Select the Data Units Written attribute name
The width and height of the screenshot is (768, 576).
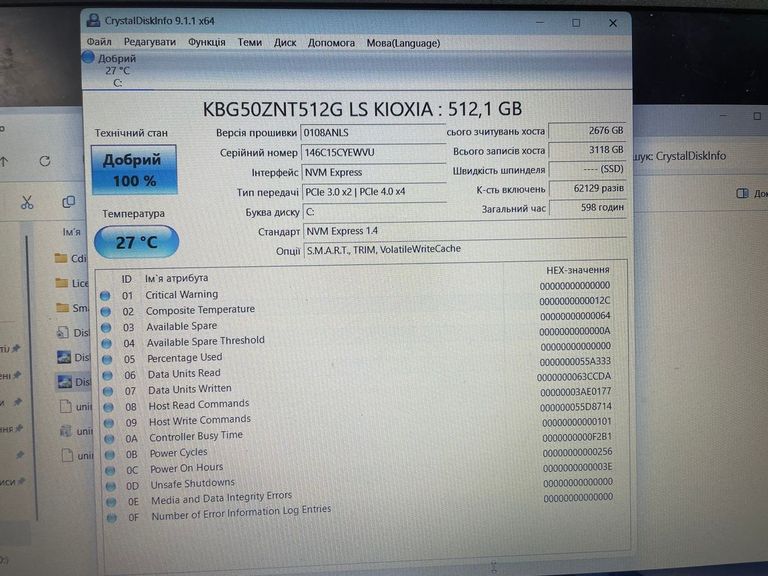[x=190, y=389]
